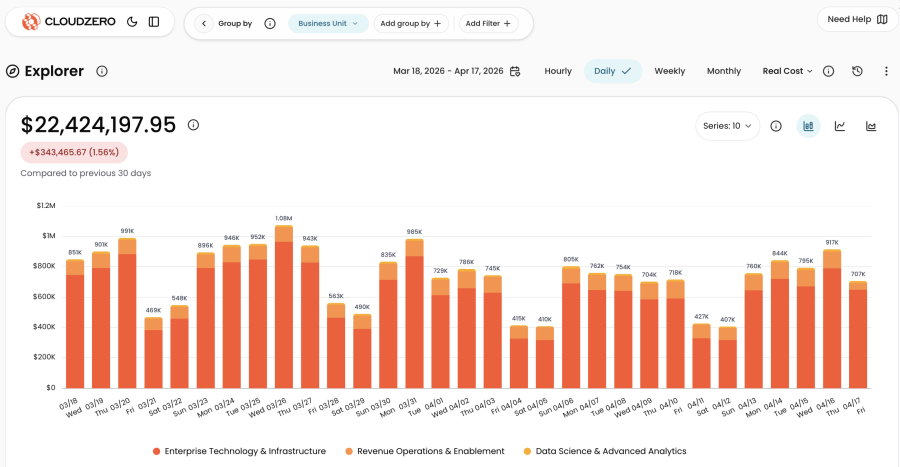Toggle the sidebar panel icon

tap(154, 22)
